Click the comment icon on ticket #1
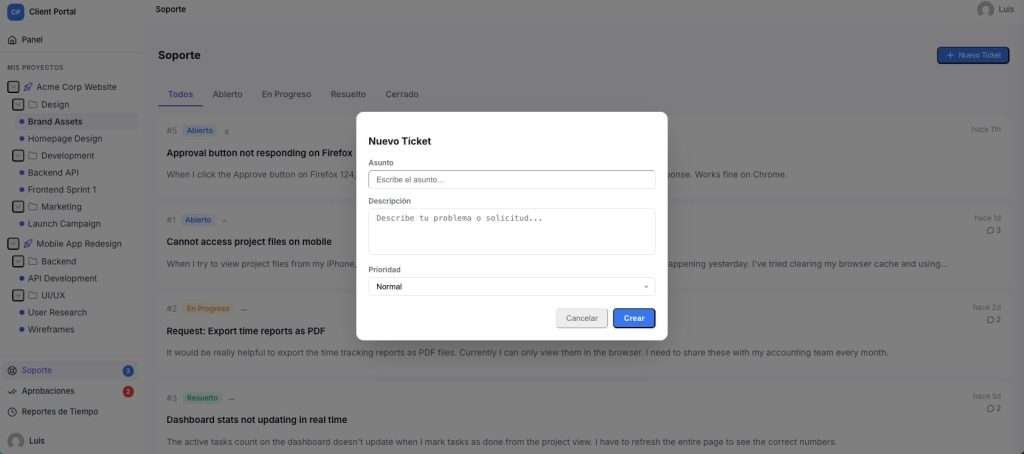 [990, 230]
